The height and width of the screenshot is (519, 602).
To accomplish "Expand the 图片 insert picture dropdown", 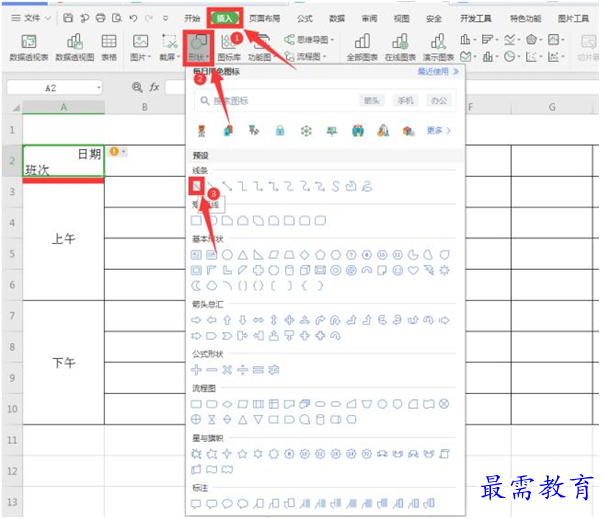I will click(x=149, y=57).
